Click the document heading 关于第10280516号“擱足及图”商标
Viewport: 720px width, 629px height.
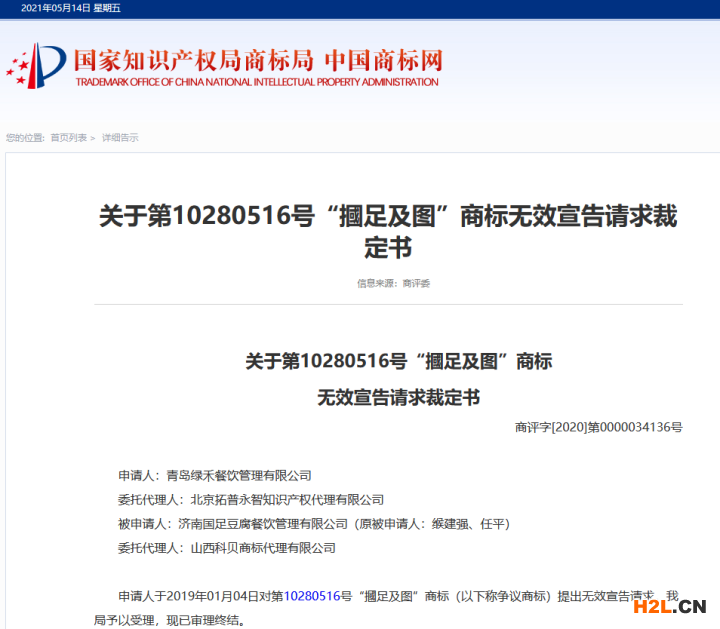[x=398, y=361]
